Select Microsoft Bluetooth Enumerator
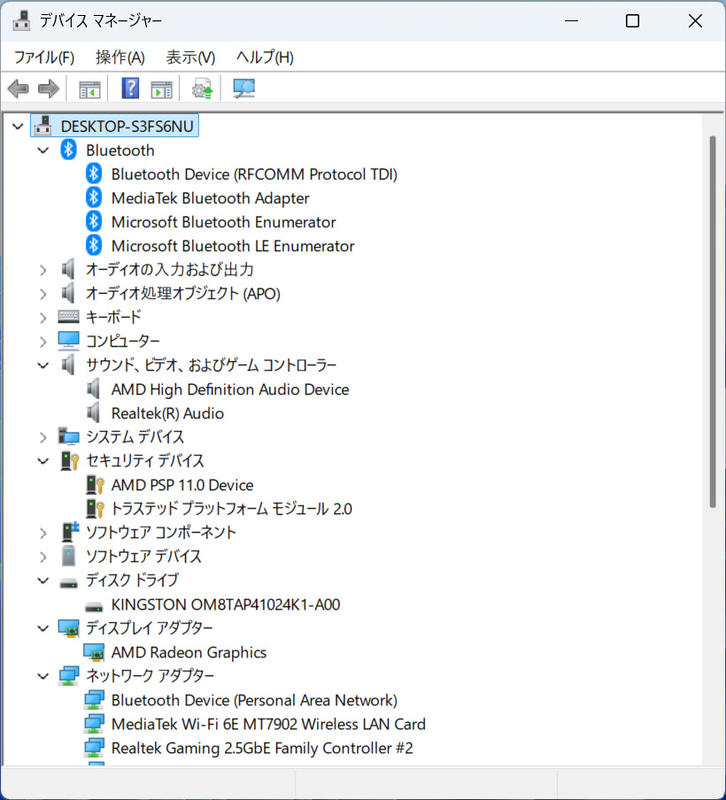726x800 pixels. (223, 222)
